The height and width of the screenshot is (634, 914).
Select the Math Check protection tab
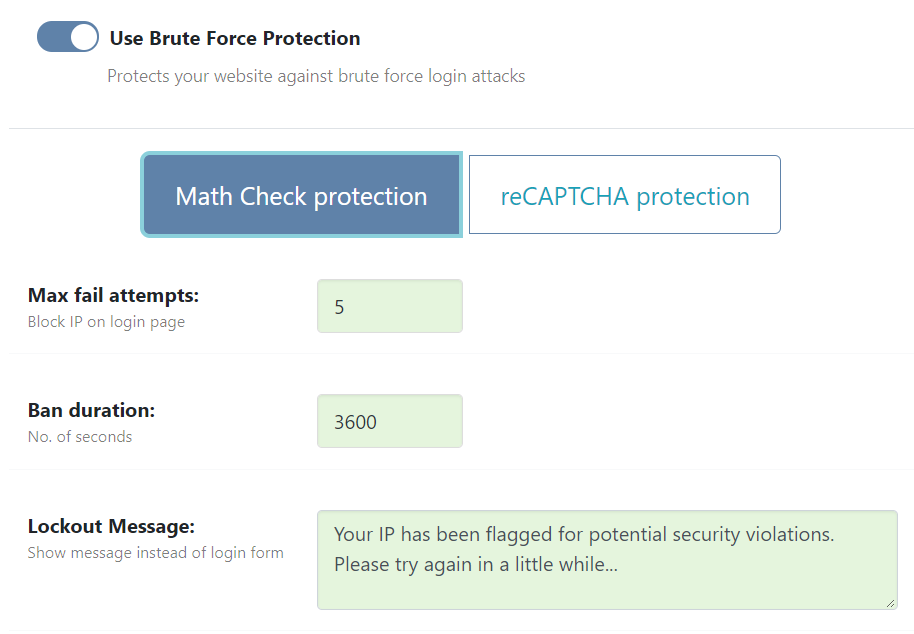click(x=301, y=195)
